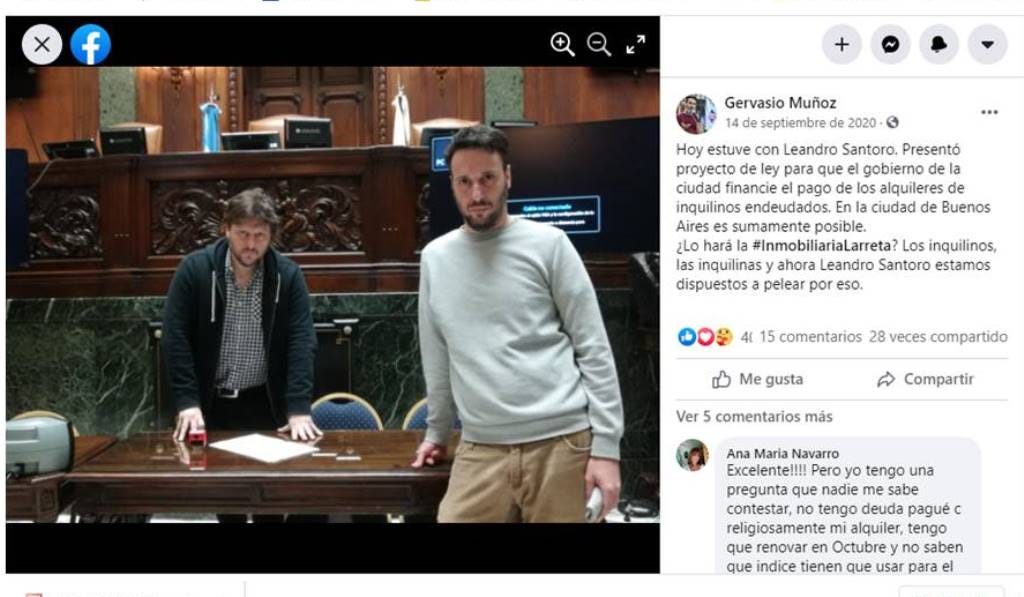
Task: Open Gervasio Muñoz profile name link
Action: (780, 103)
